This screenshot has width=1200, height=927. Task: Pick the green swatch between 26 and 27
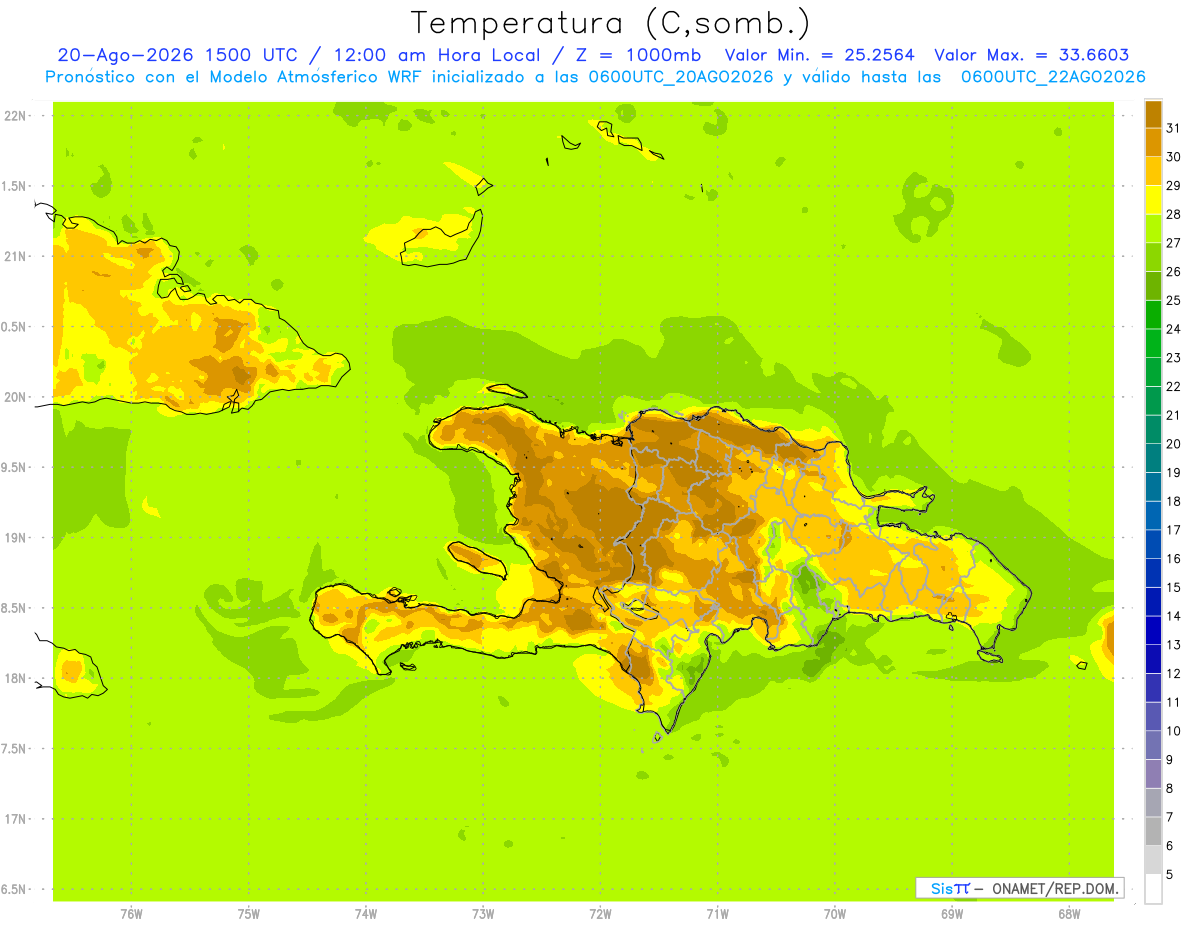tap(1153, 256)
